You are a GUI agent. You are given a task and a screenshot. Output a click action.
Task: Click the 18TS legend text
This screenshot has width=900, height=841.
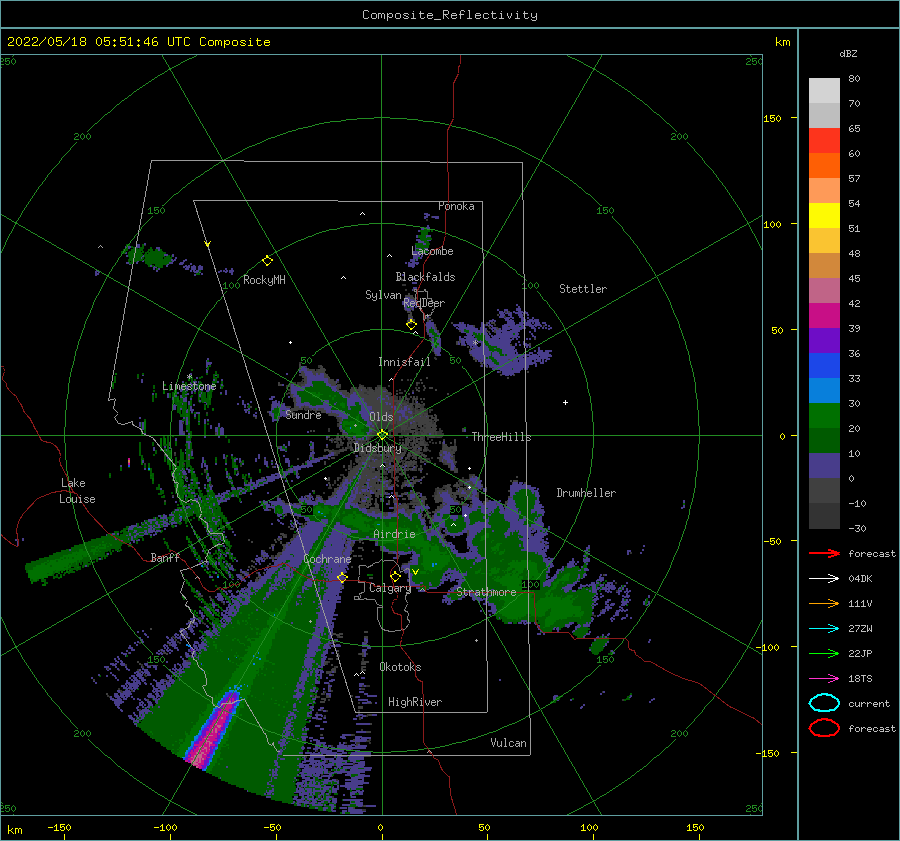(x=860, y=679)
